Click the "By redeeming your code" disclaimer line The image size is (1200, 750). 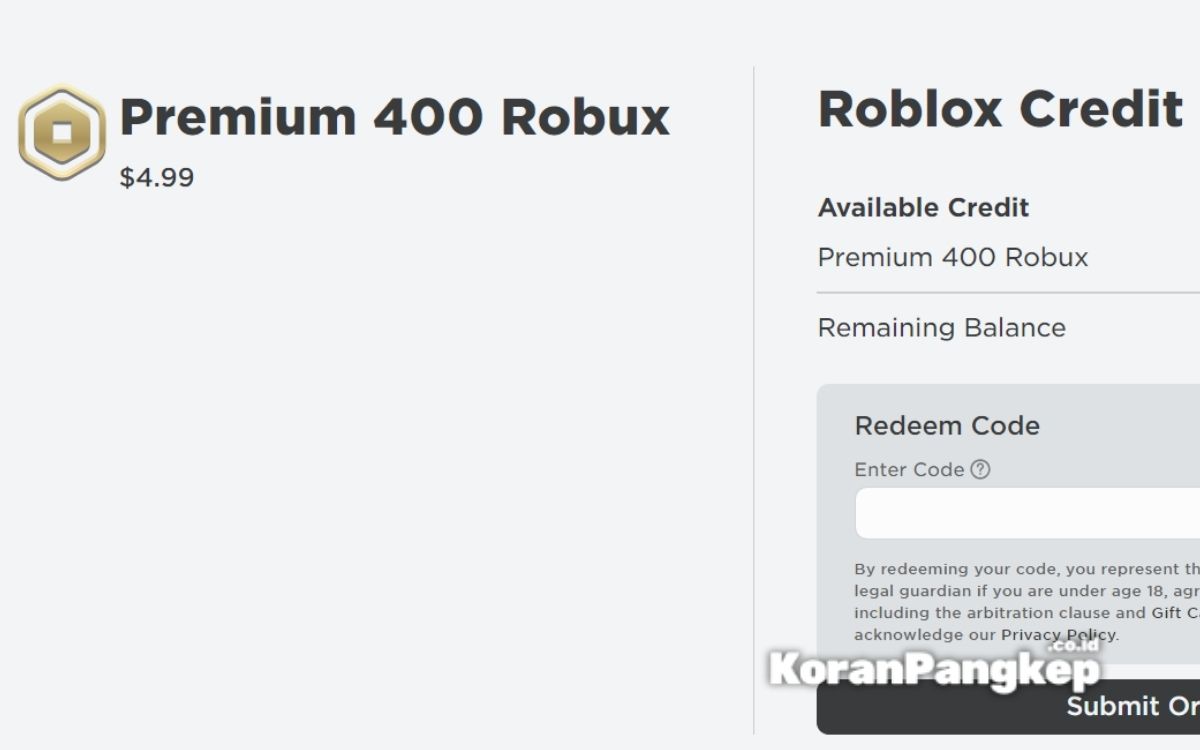click(1026, 569)
